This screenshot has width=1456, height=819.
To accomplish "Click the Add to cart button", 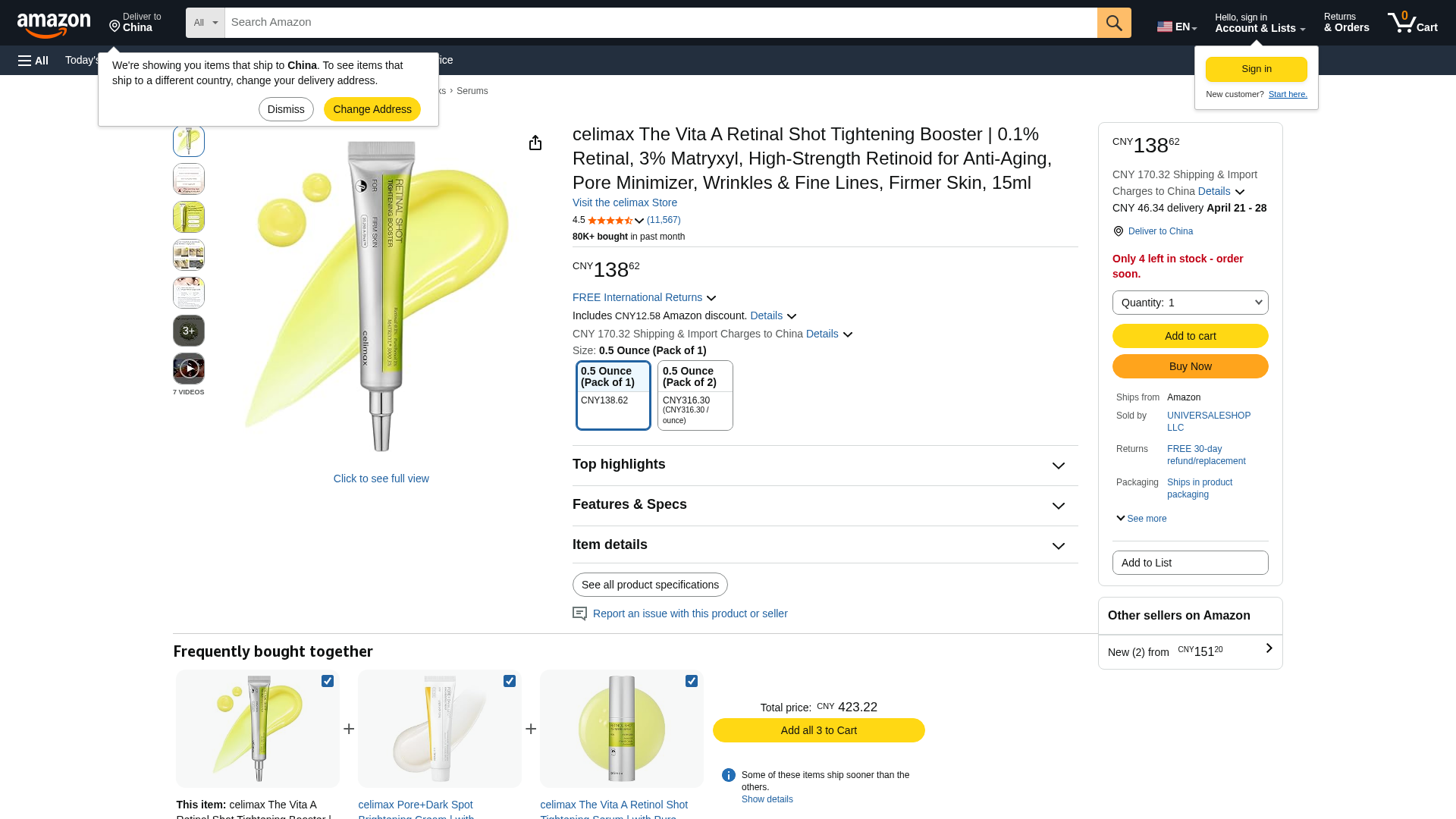I will [1190, 336].
